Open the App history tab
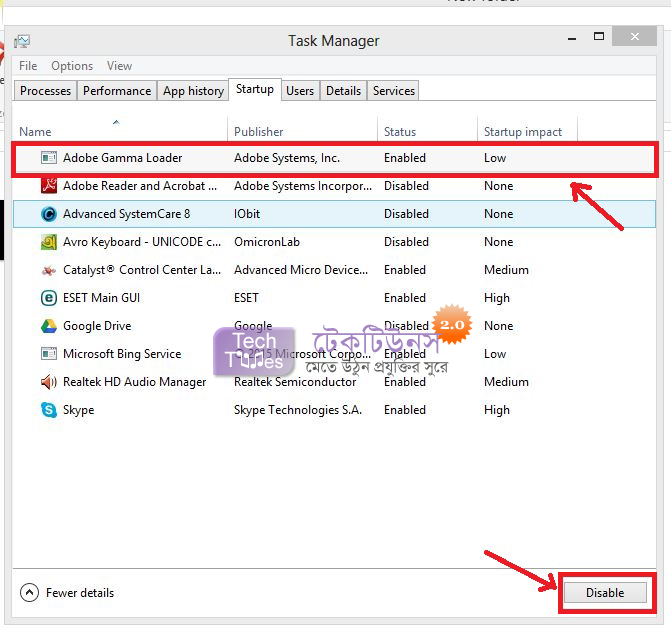 click(x=193, y=91)
